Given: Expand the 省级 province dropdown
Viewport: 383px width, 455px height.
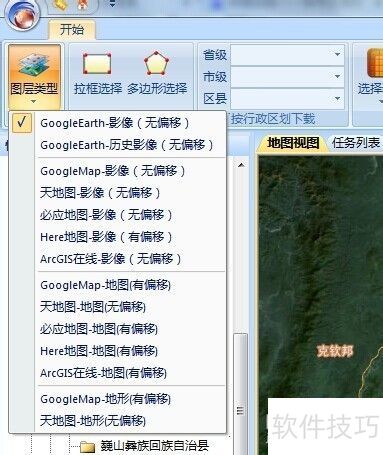Looking at the screenshot, I should pos(337,54).
